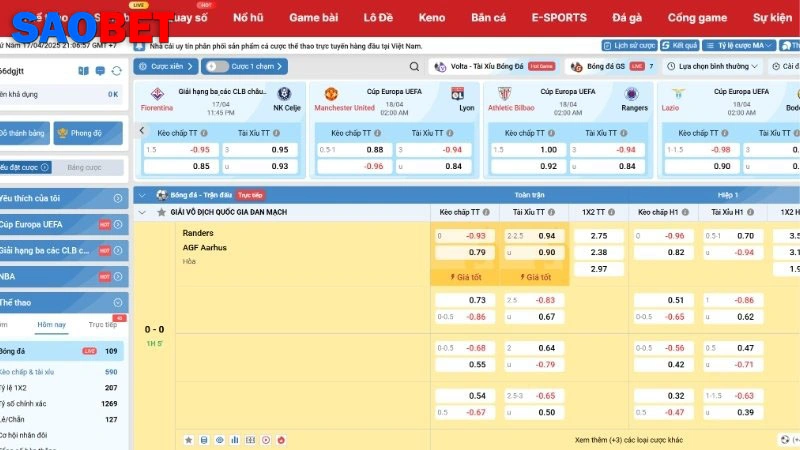The width and height of the screenshot is (800, 450).
Task: Open Lịch sử cược history button
Action: point(630,45)
